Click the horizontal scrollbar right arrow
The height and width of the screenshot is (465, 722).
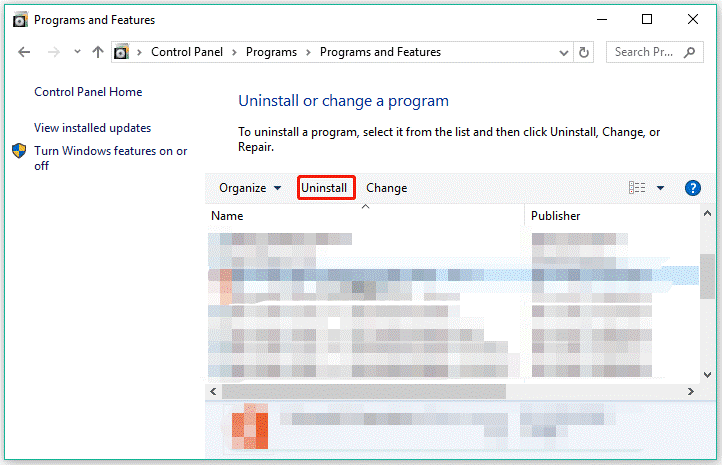pos(691,391)
